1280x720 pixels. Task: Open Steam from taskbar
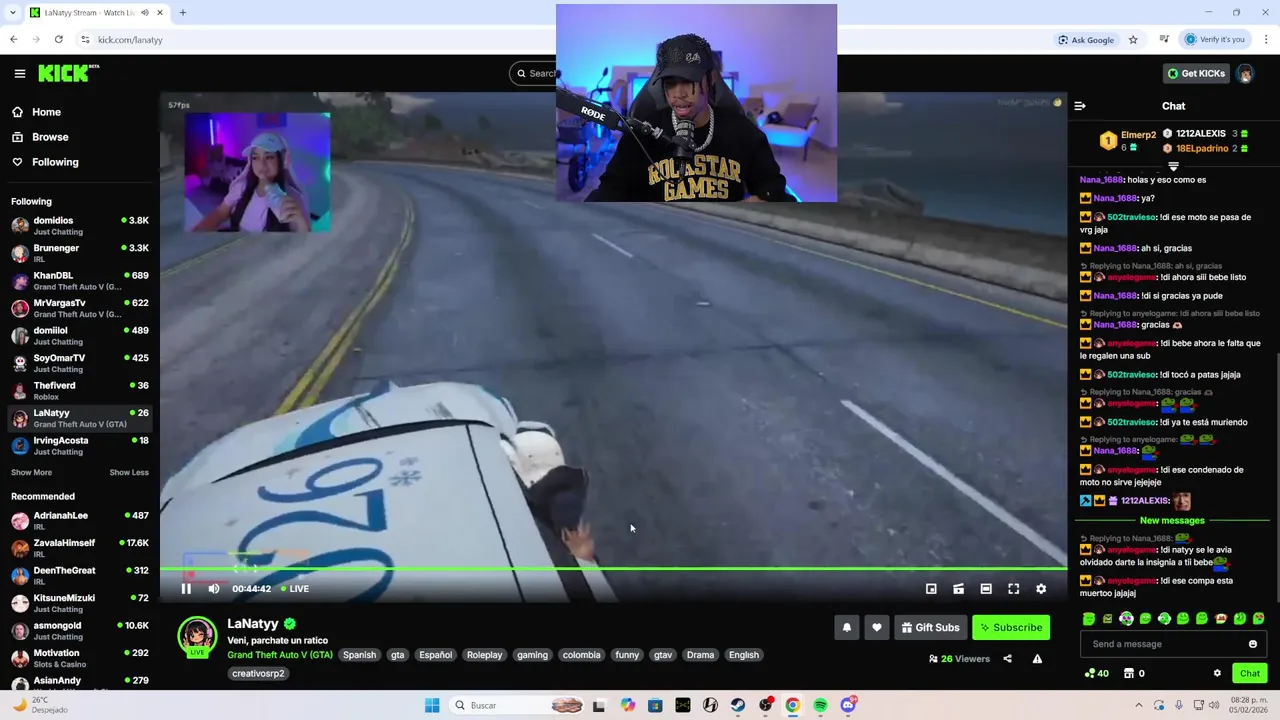click(x=738, y=705)
